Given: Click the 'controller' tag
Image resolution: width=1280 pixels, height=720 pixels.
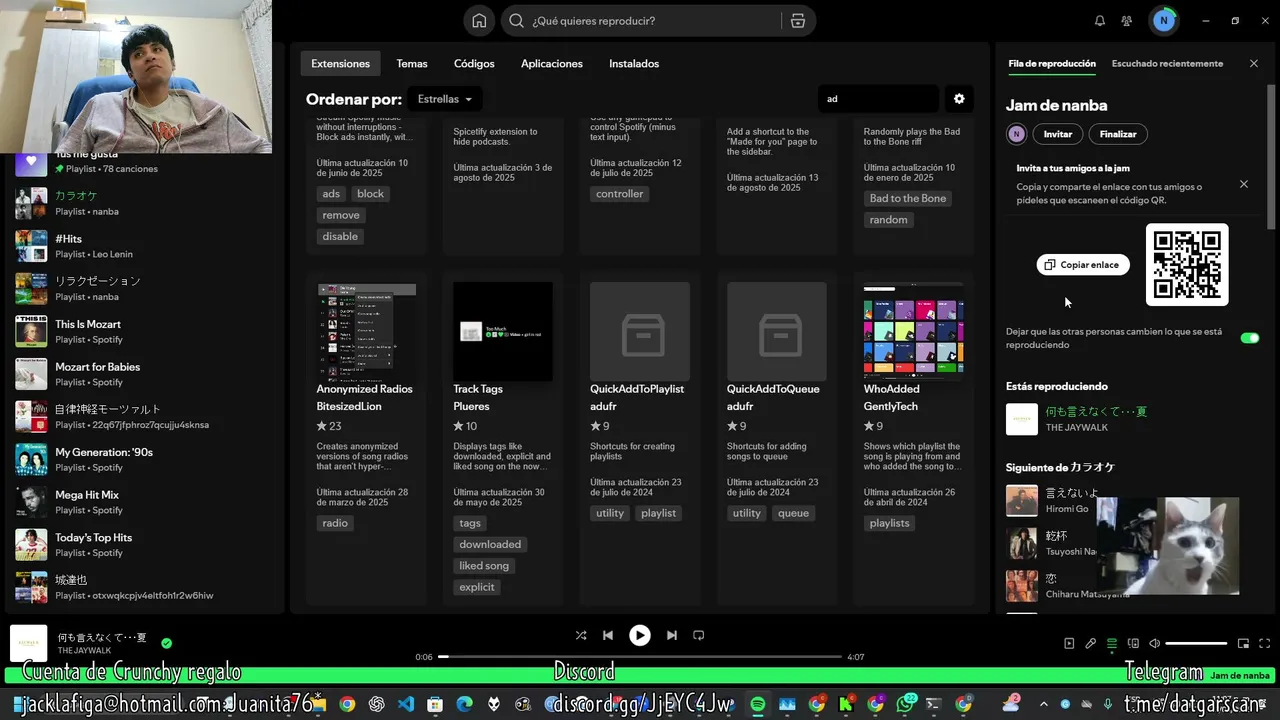Looking at the screenshot, I should [x=620, y=194].
